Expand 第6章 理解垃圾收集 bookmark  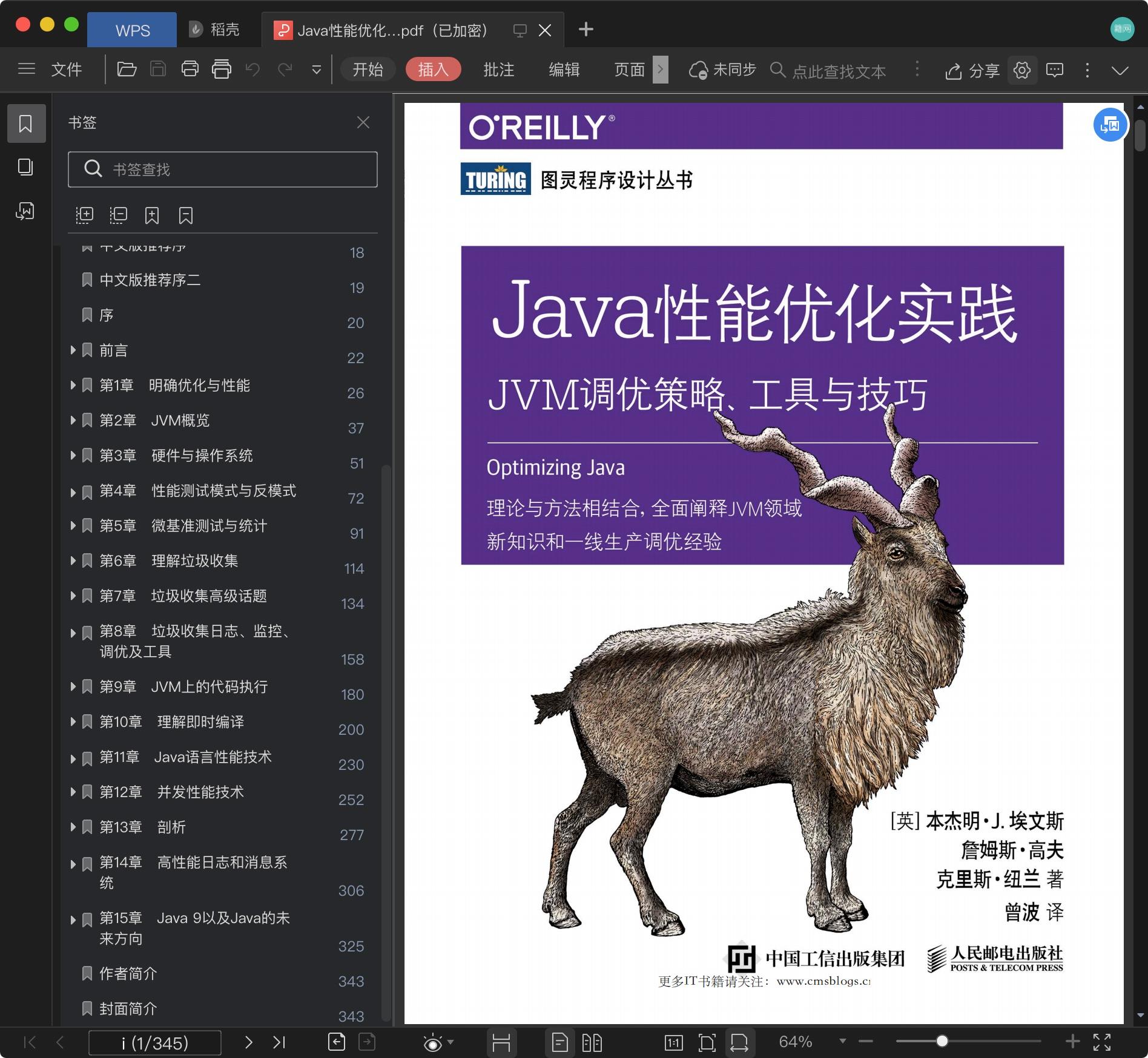point(73,560)
